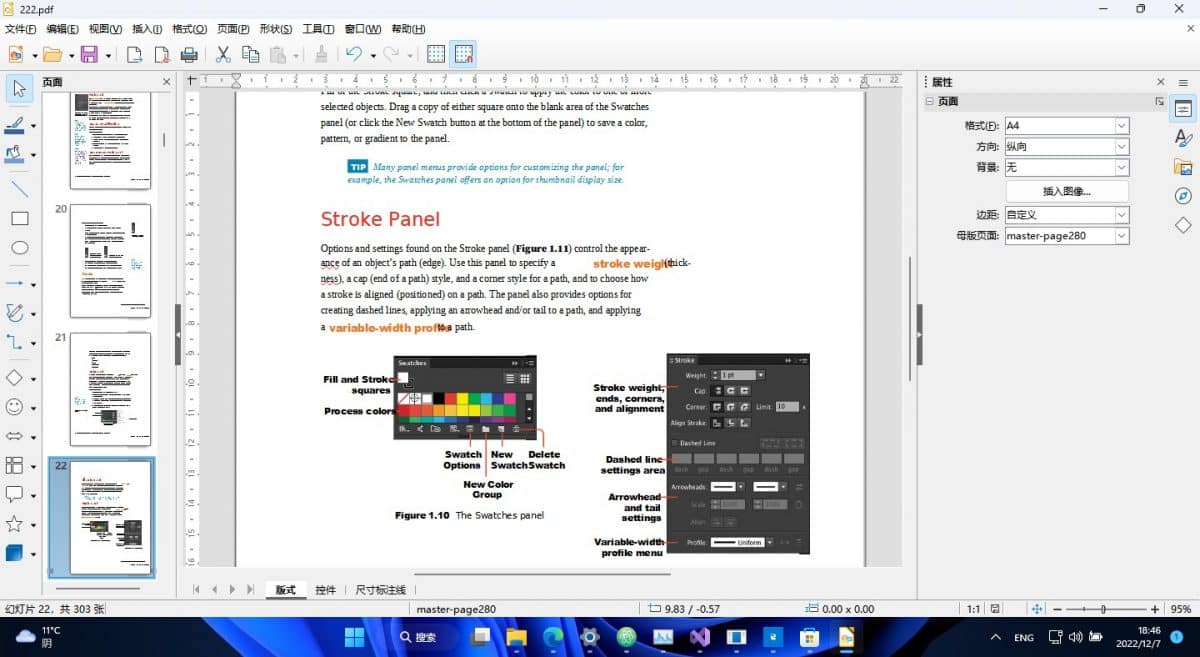Click the Undo icon
Screen dimensions: 1200x657
click(355, 54)
